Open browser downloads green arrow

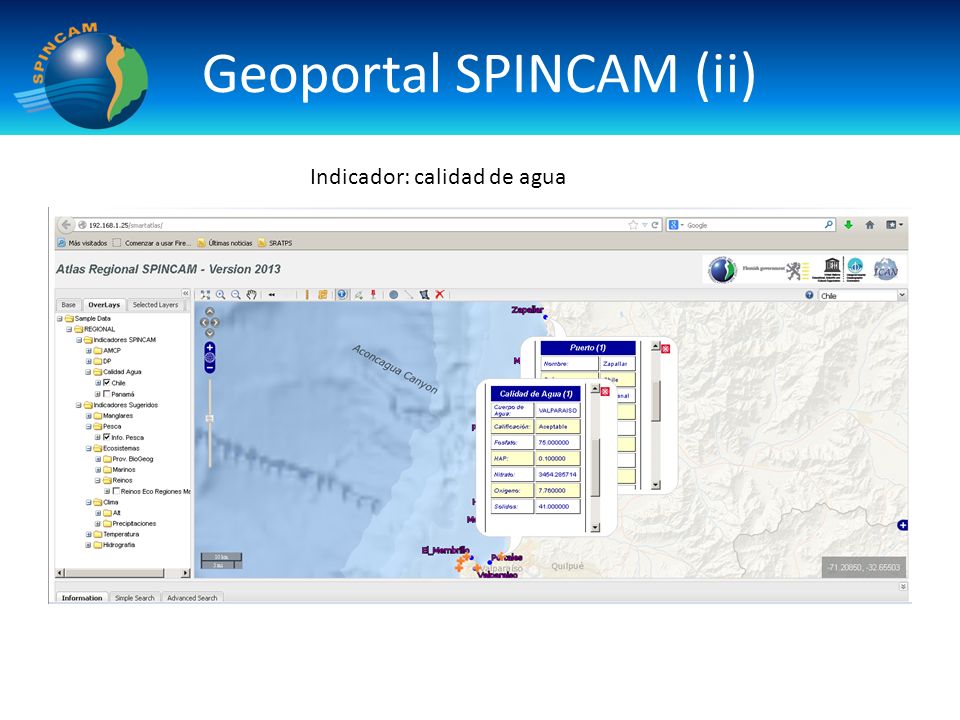click(x=849, y=225)
